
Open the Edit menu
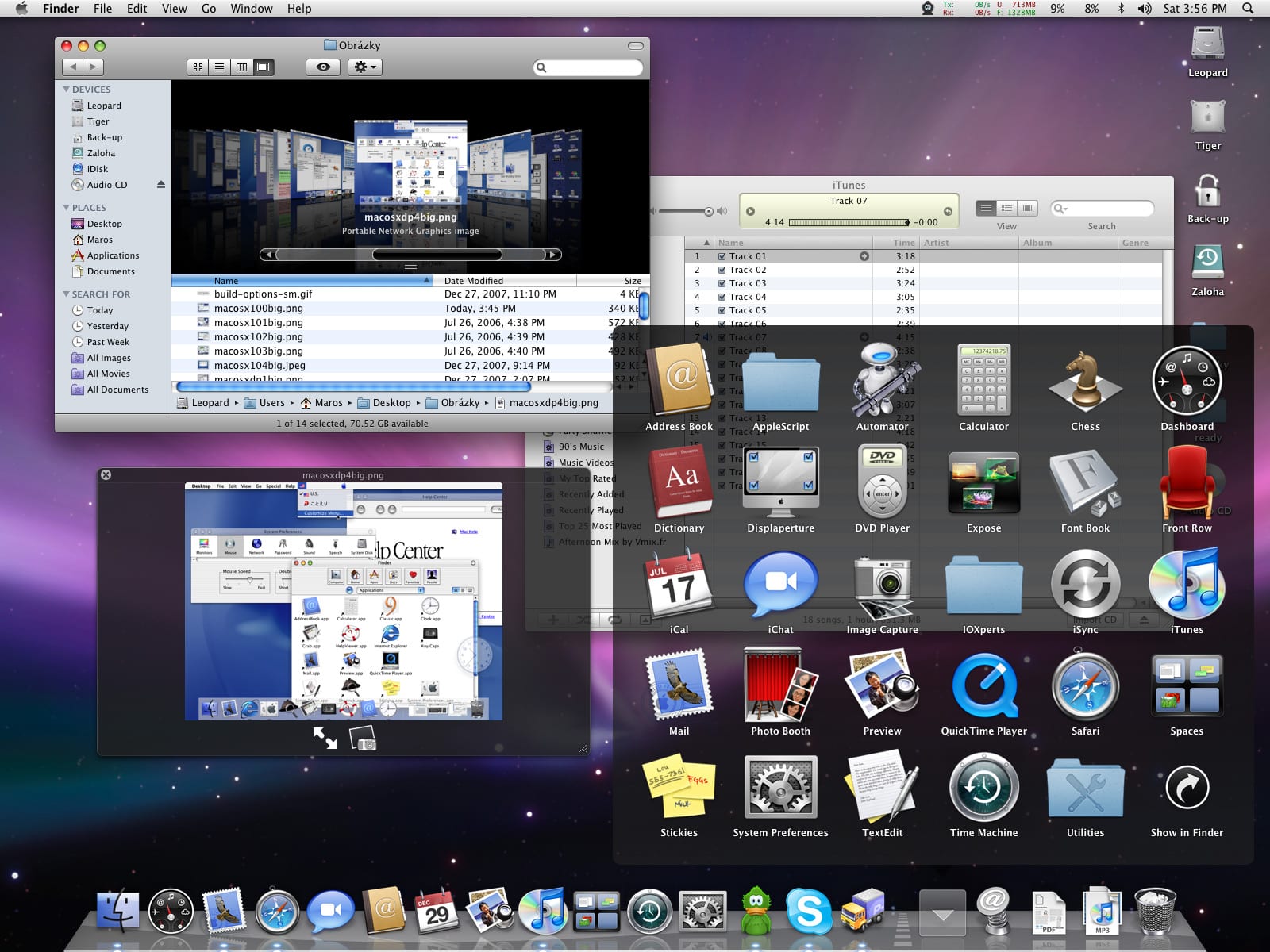click(x=137, y=9)
